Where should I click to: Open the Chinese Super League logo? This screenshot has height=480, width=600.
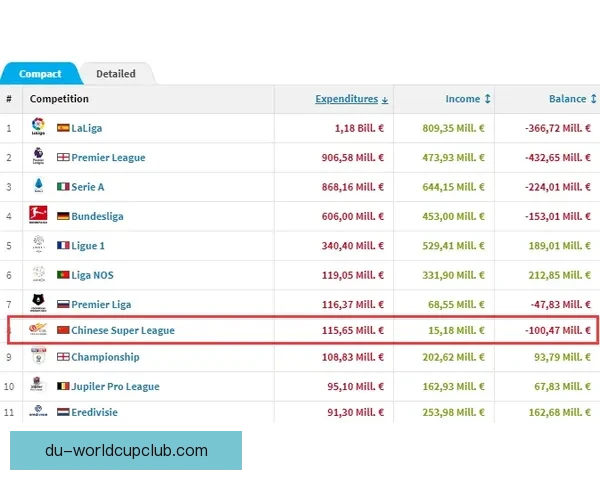pyautogui.click(x=38, y=329)
